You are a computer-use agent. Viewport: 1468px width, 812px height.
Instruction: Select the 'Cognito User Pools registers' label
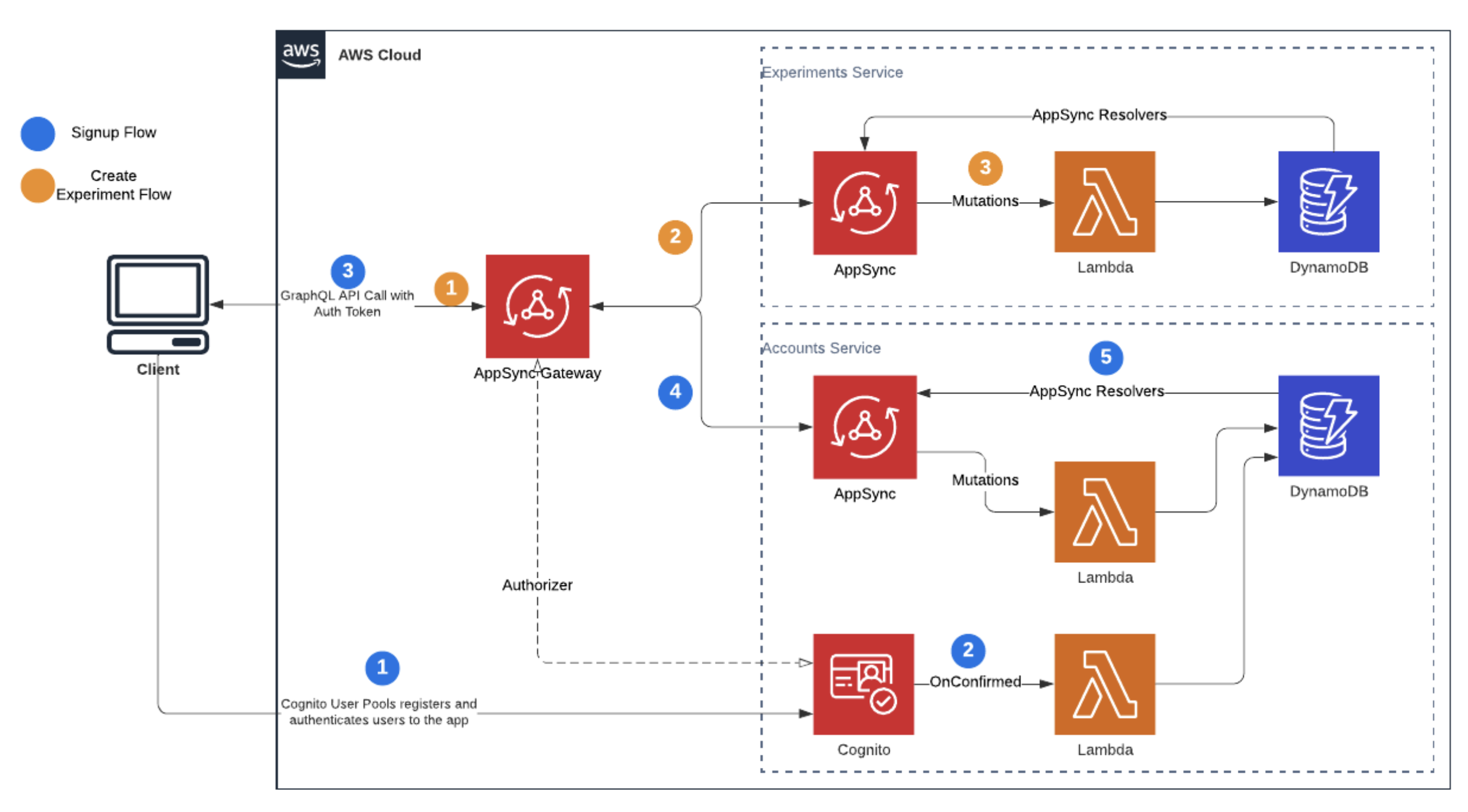379,712
